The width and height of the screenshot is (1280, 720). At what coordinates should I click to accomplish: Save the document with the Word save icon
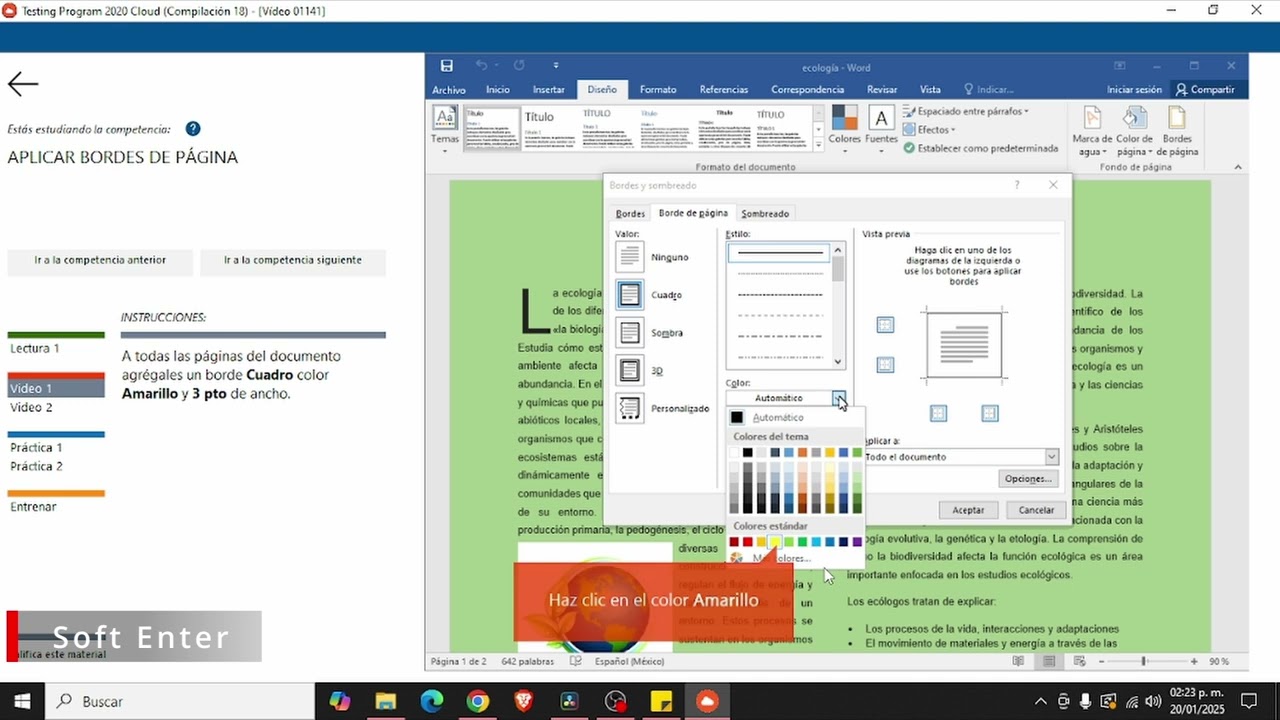447,66
